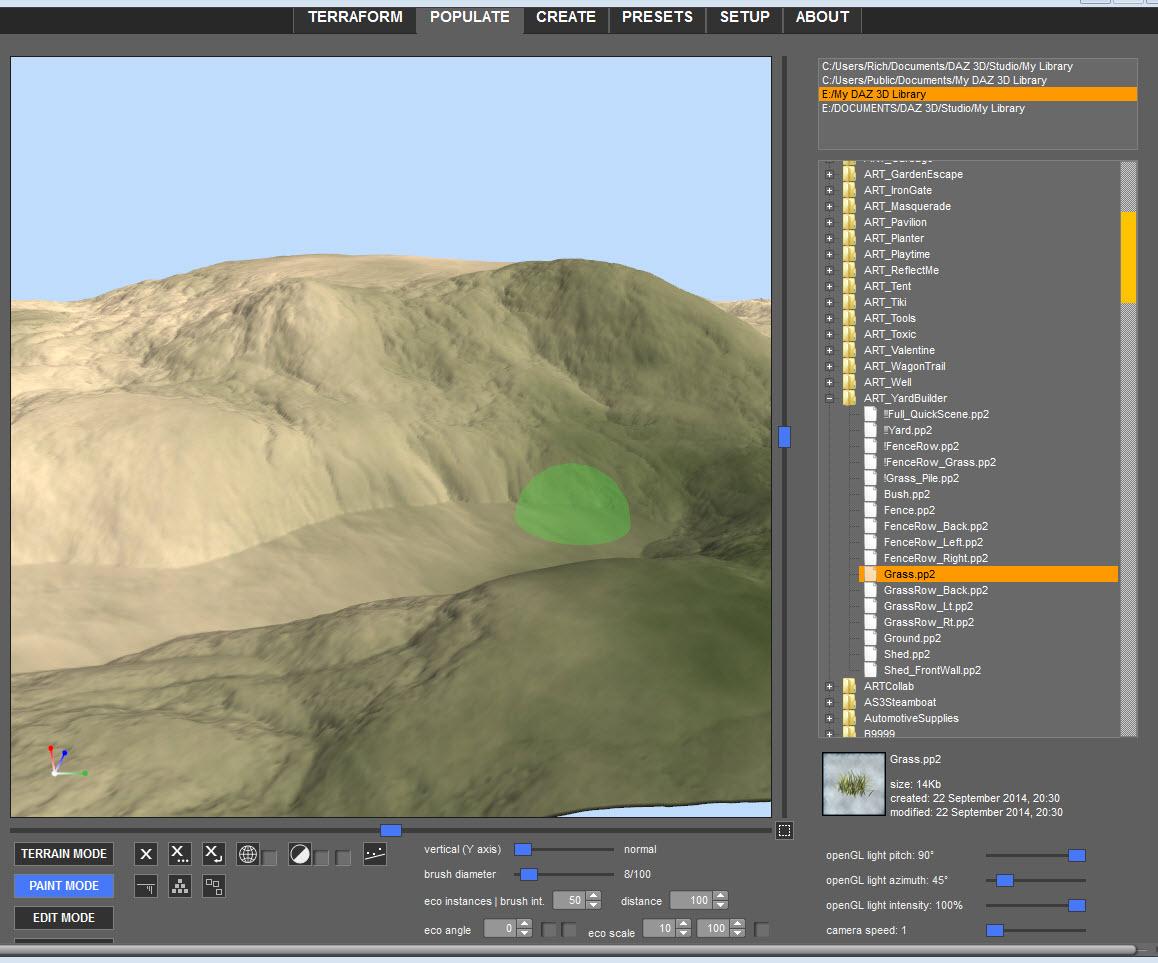Viewport: 1158px width, 963px height.
Task: Toggle the checkbox after eco scale fields
Action: tap(761, 930)
